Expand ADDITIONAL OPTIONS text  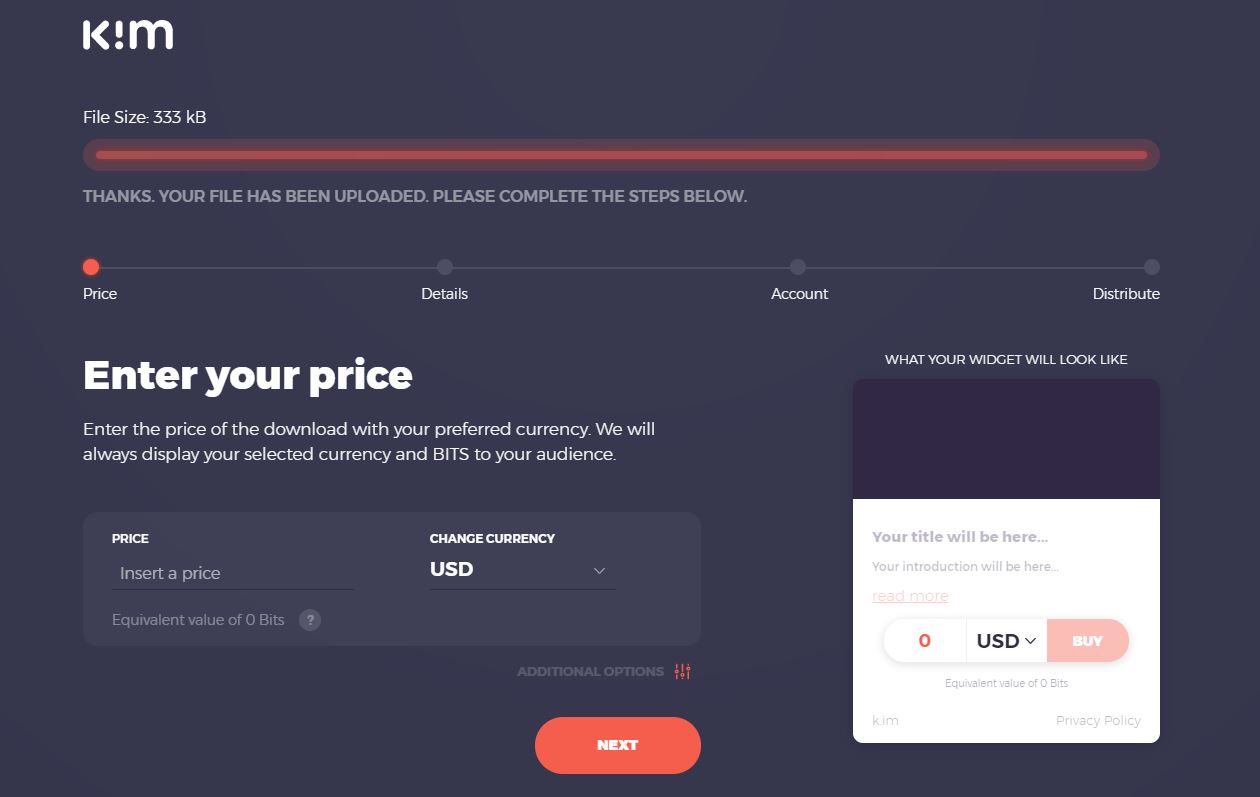tap(590, 671)
